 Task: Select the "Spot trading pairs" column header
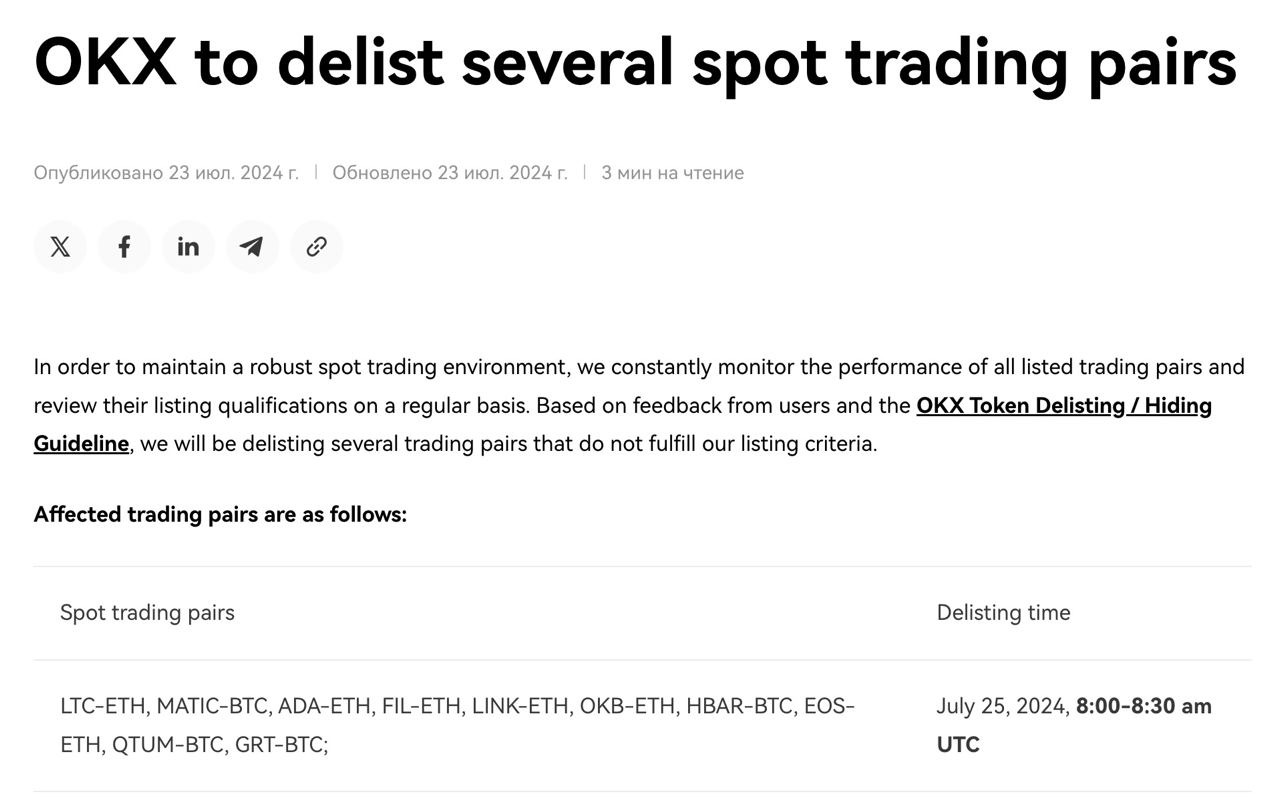[x=147, y=613]
